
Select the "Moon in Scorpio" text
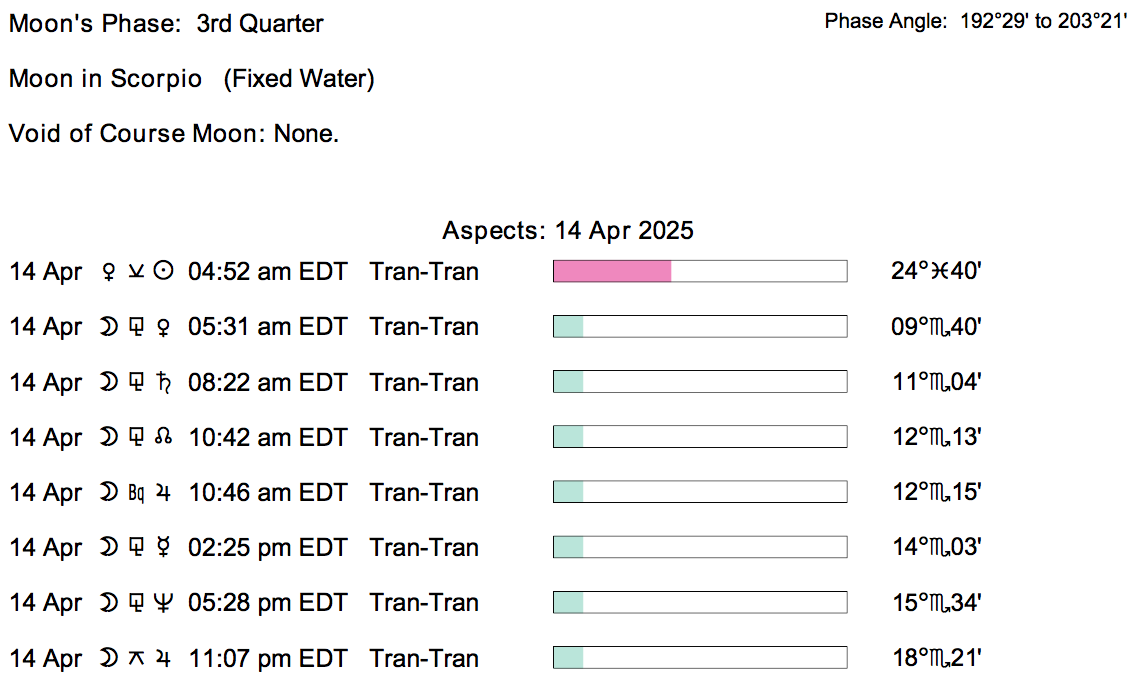pyautogui.click(x=106, y=79)
